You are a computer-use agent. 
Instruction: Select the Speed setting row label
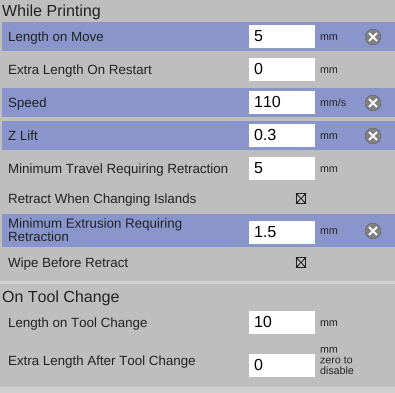(27, 103)
